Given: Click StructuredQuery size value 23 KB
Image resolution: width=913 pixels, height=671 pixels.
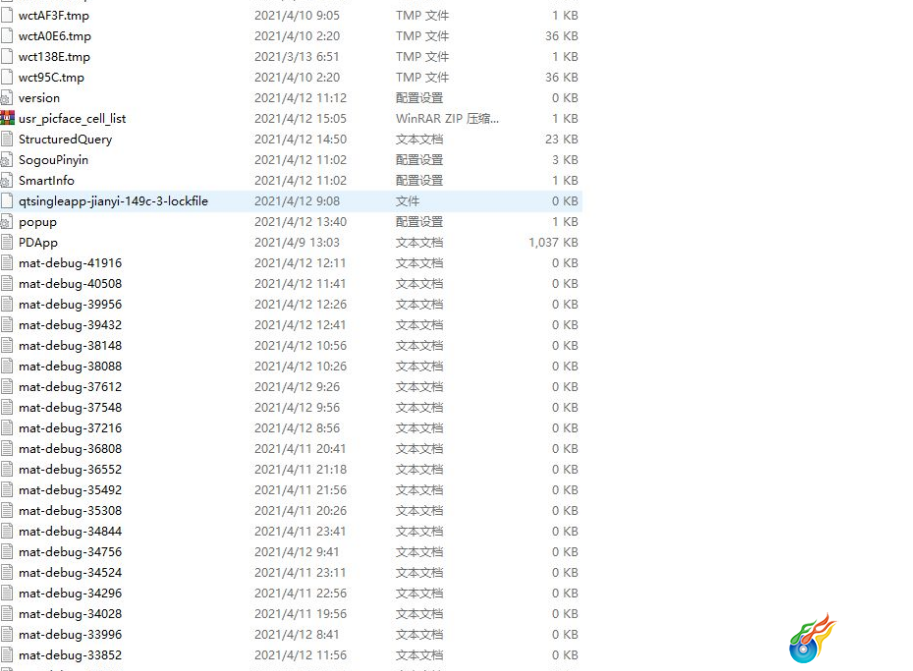Looking at the screenshot, I should point(562,139).
